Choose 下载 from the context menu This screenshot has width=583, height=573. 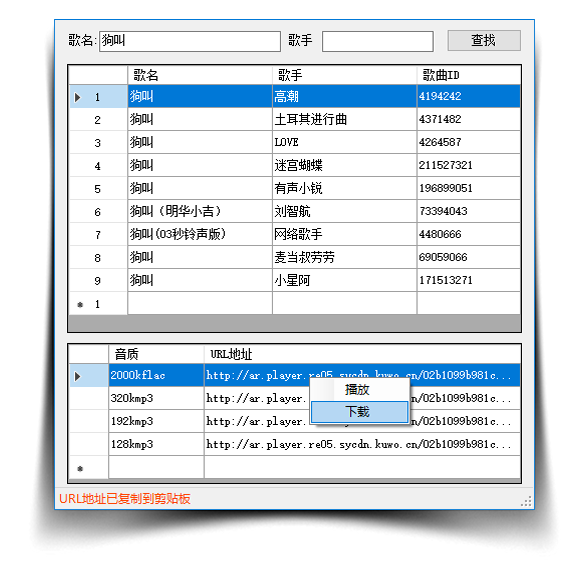(360, 412)
